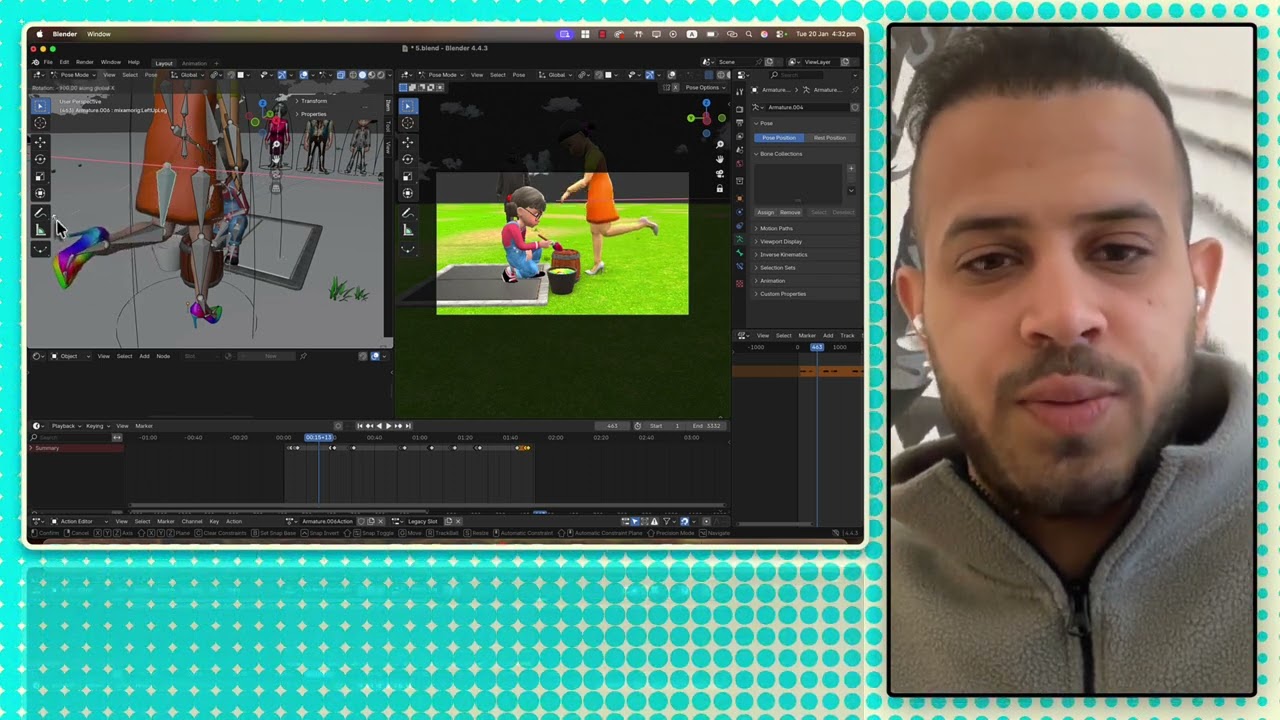Open the Keying menu in the timeline
Viewport: 1280px width, 720px height.
96,426
